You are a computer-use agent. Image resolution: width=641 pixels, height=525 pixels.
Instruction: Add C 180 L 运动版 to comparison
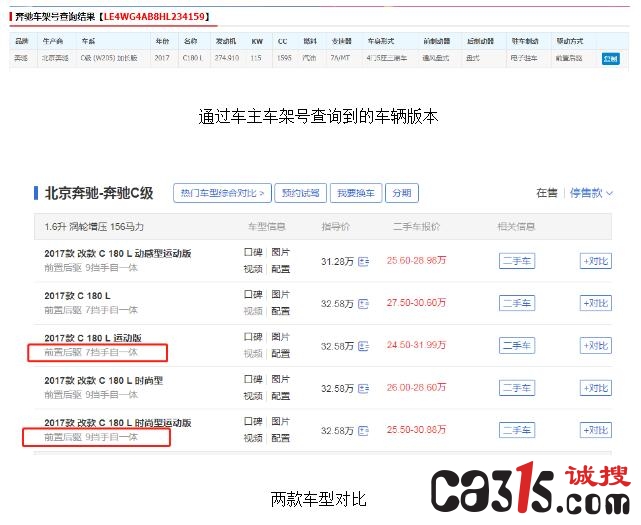(x=596, y=346)
